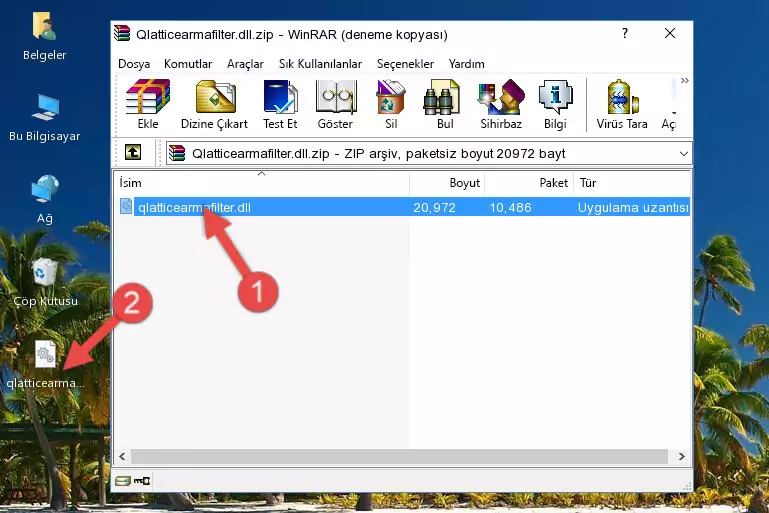Click the status bar drive icon
The height and width of the screenshot is (513, 769).
(122, 481)
